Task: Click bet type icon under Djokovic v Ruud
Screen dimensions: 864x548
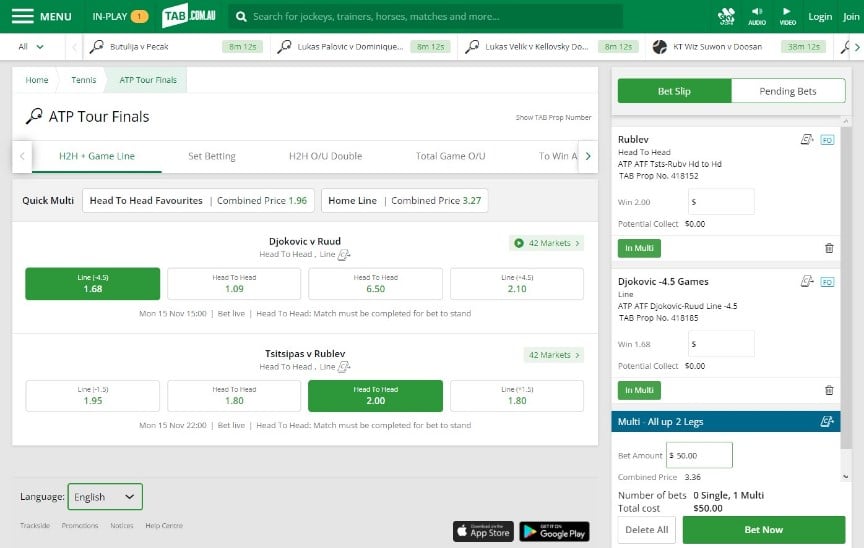Action: tap(344, 254)
